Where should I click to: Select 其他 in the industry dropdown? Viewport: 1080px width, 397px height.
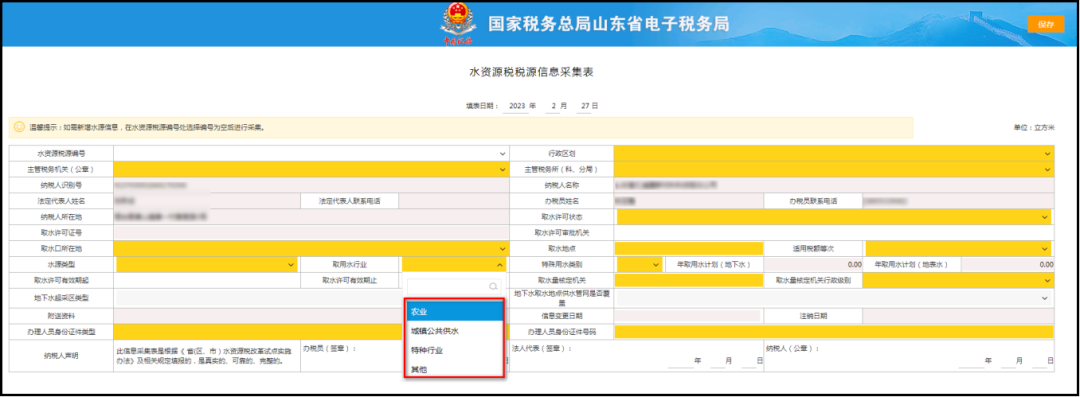tap(455, 369)
